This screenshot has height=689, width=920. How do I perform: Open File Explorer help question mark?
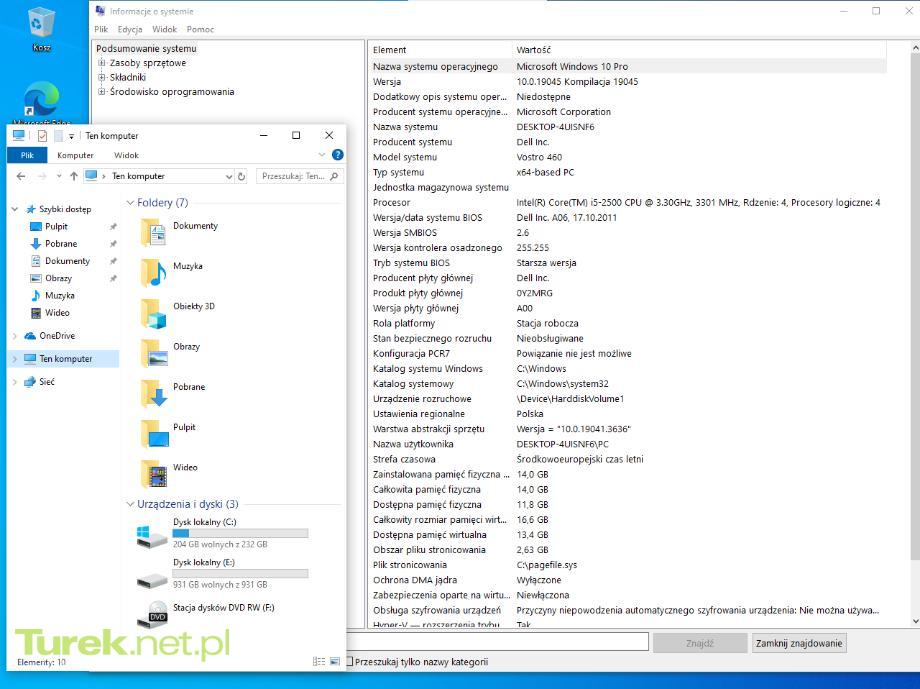(337, 155)
